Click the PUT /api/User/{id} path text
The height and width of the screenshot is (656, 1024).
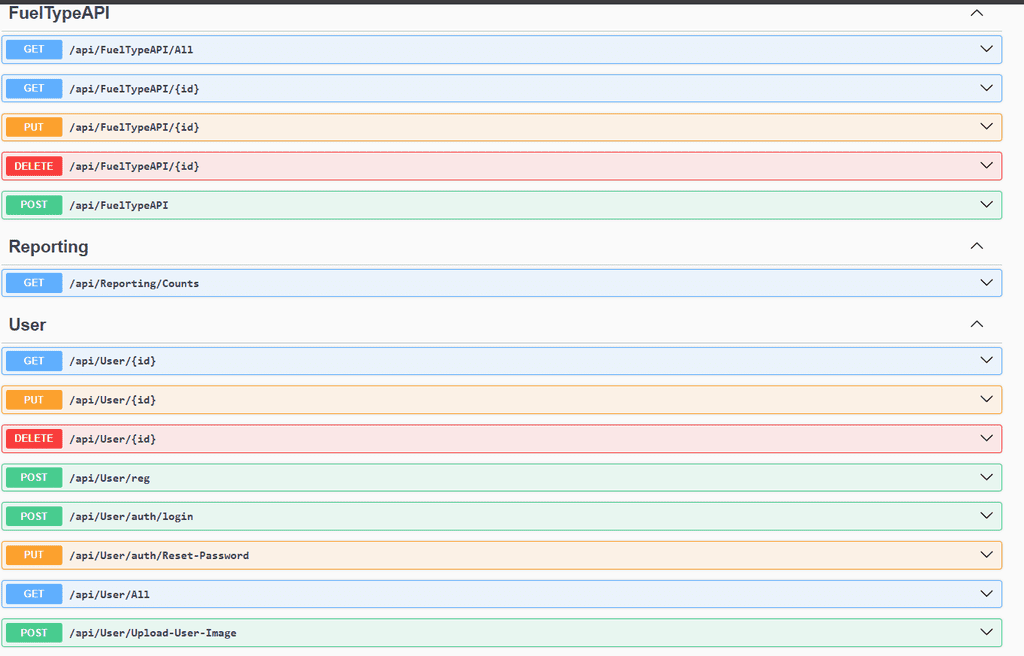(112, 400)
